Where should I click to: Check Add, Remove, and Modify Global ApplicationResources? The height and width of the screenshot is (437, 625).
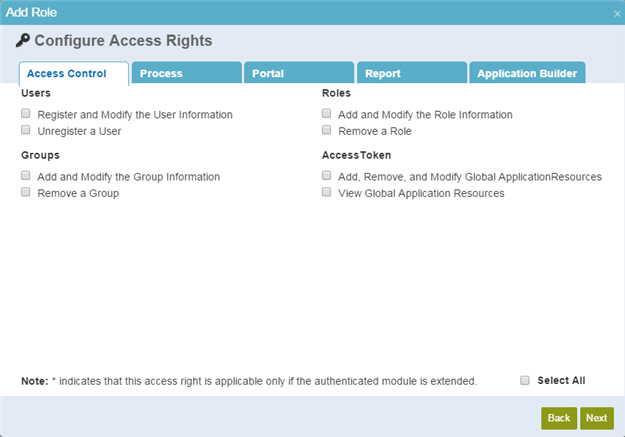click(x=326, y=176)
